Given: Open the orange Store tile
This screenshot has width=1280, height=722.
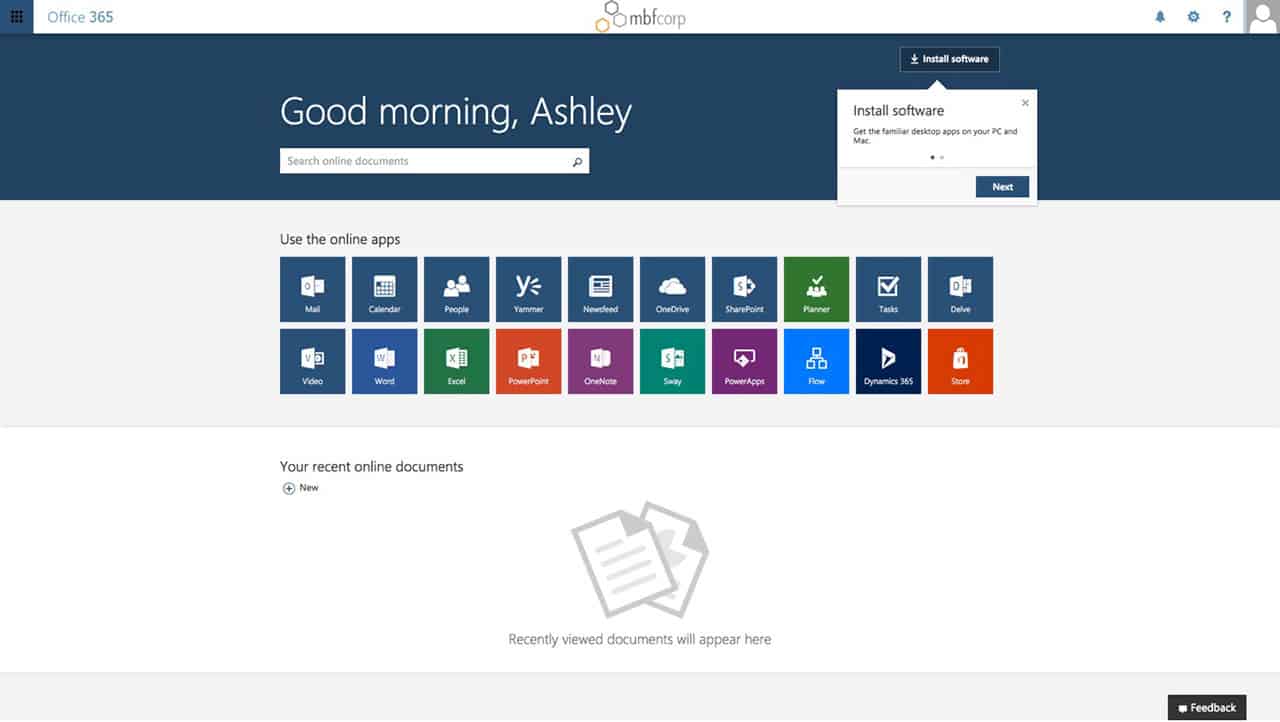Looking at the screenshot, I should click(x=961, y=361).
